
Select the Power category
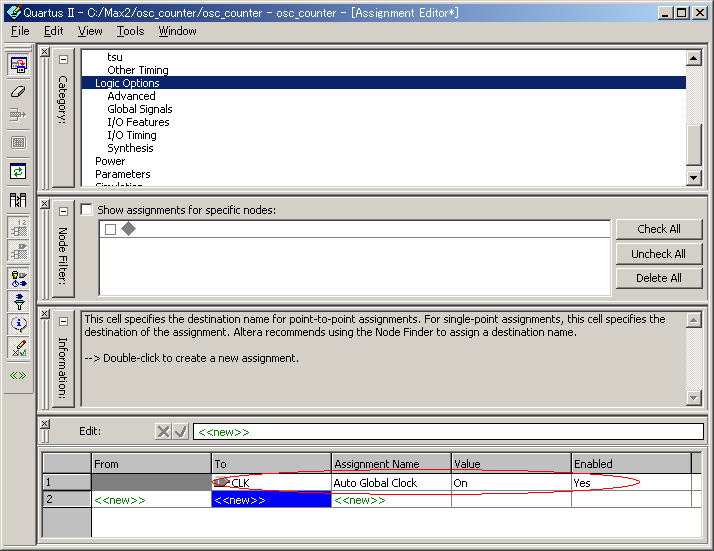click(x=110, y=161)
